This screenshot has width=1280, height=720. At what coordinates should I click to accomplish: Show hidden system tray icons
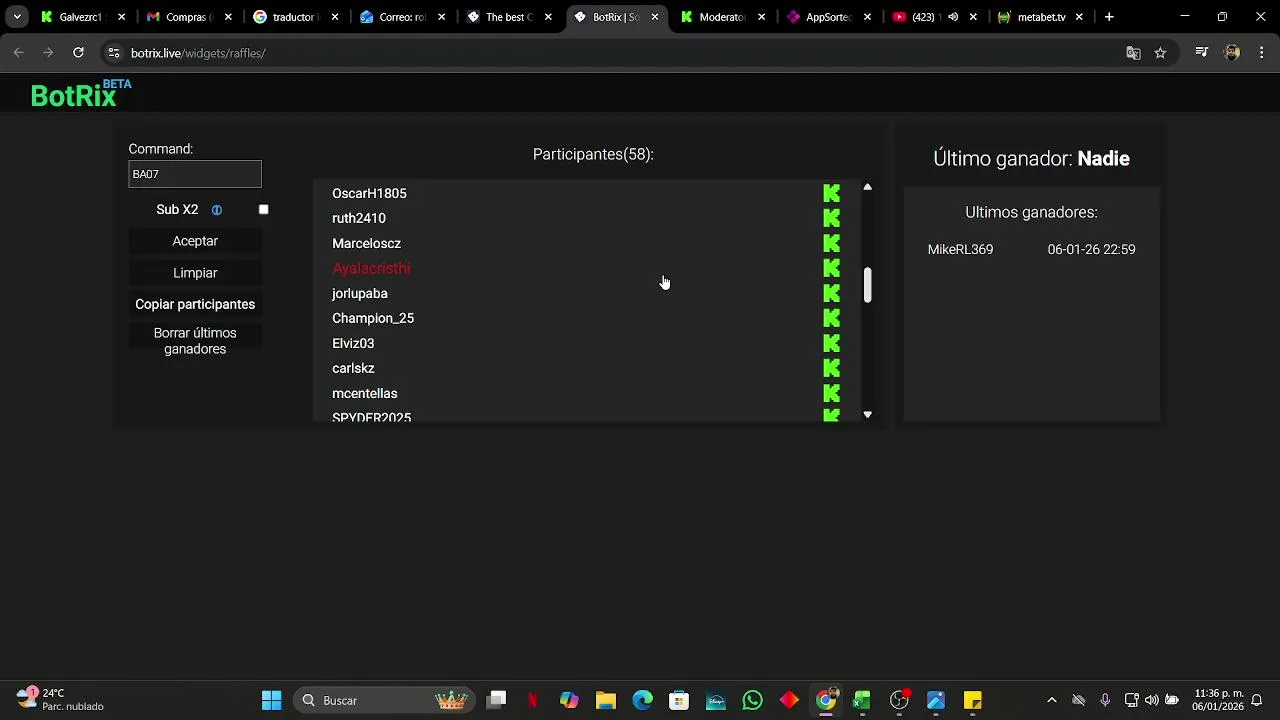(x=1051, y=700)
